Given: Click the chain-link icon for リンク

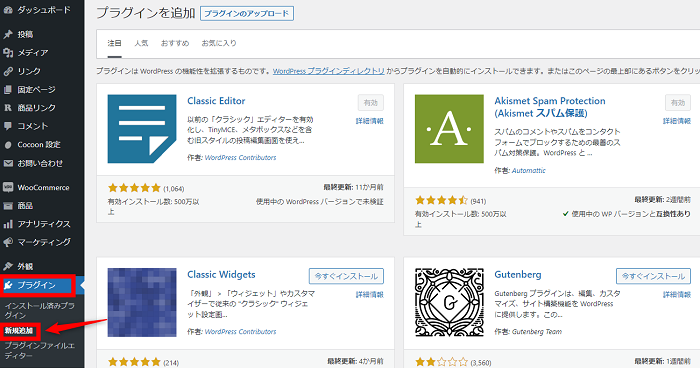Looking at the screenshot, I should [8, 71].
